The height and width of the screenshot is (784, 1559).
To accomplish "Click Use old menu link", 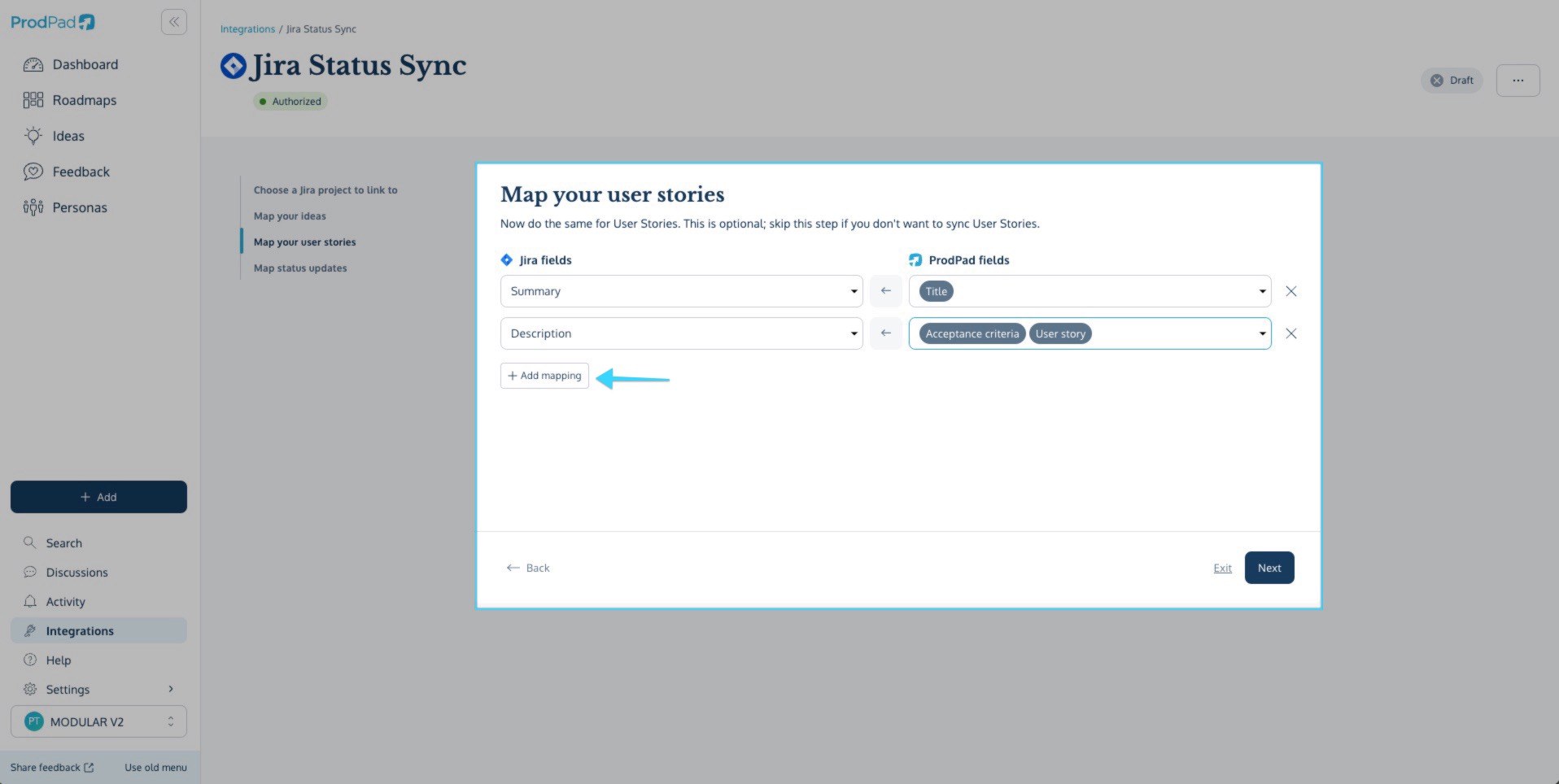I will pyautogui.click(x=155, y=767).
